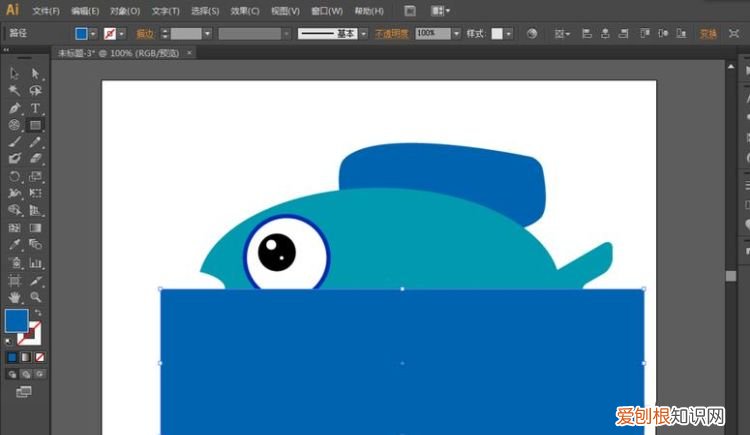This screenshot has height=435, width=750.
Task: Switch to Gradient fill mode
Action: (25, 356)
